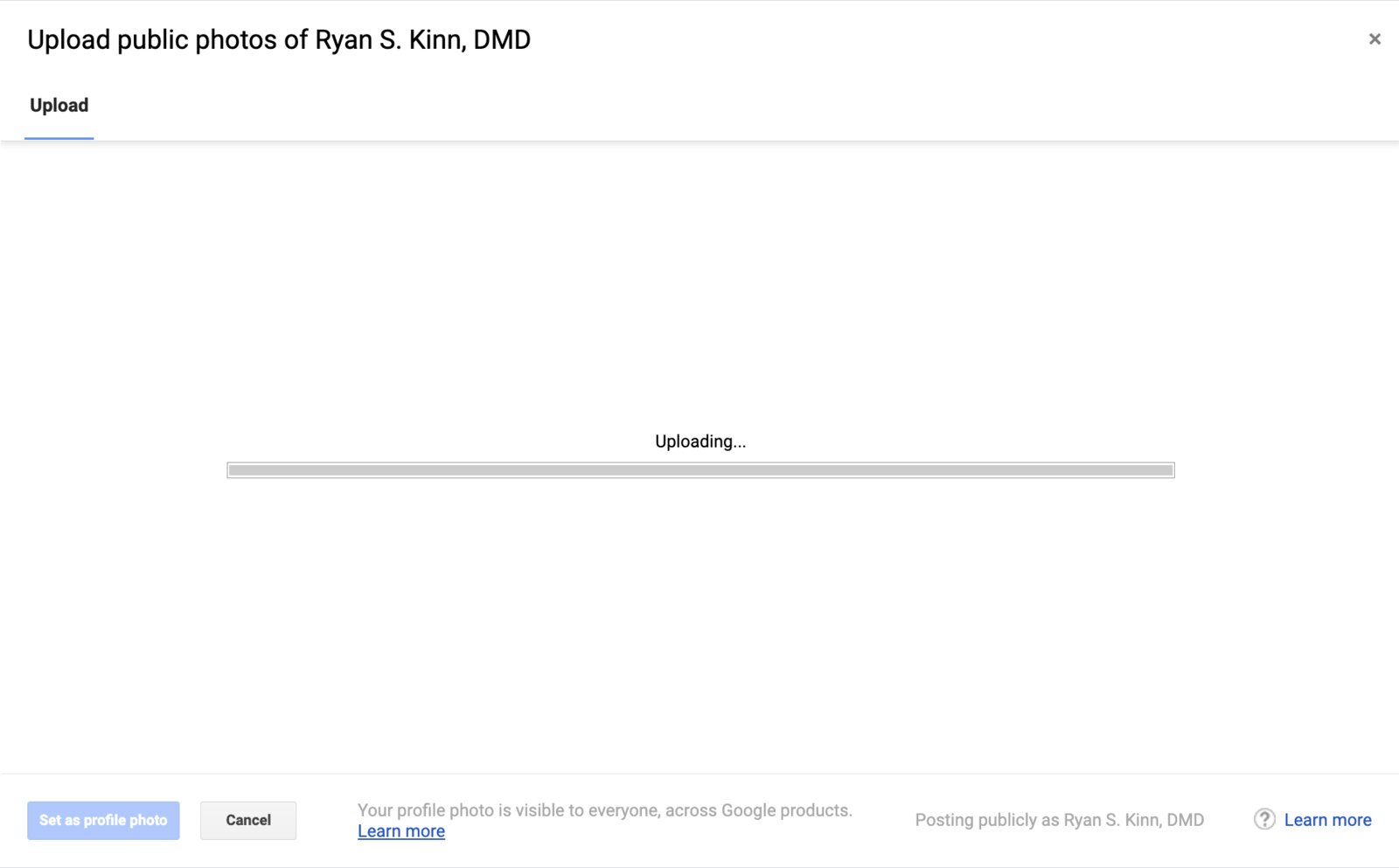Click Posting publicly as Ryan S. Kinn text

(x=1060, y=820)
